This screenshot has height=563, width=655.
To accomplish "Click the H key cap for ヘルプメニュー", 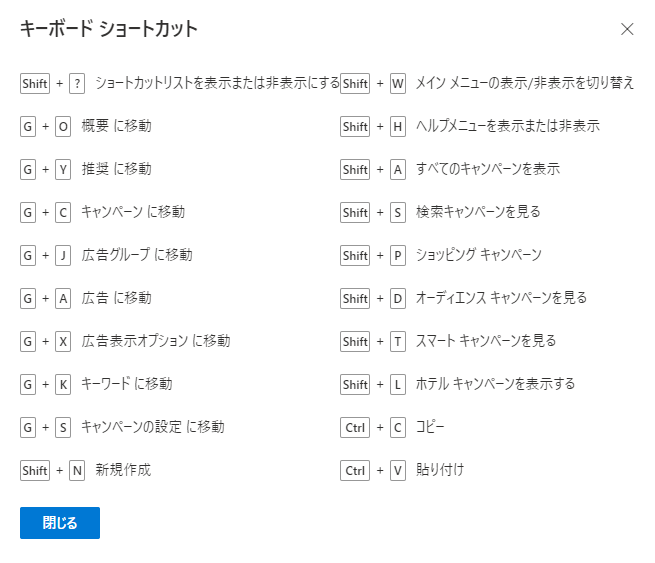I will click(397, 126).
